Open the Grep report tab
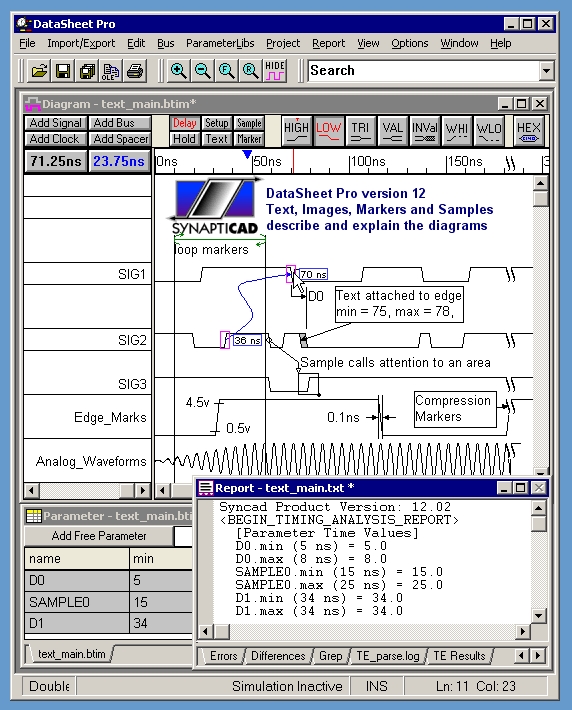This screenshot has height=710, width=572. point(331,656)
